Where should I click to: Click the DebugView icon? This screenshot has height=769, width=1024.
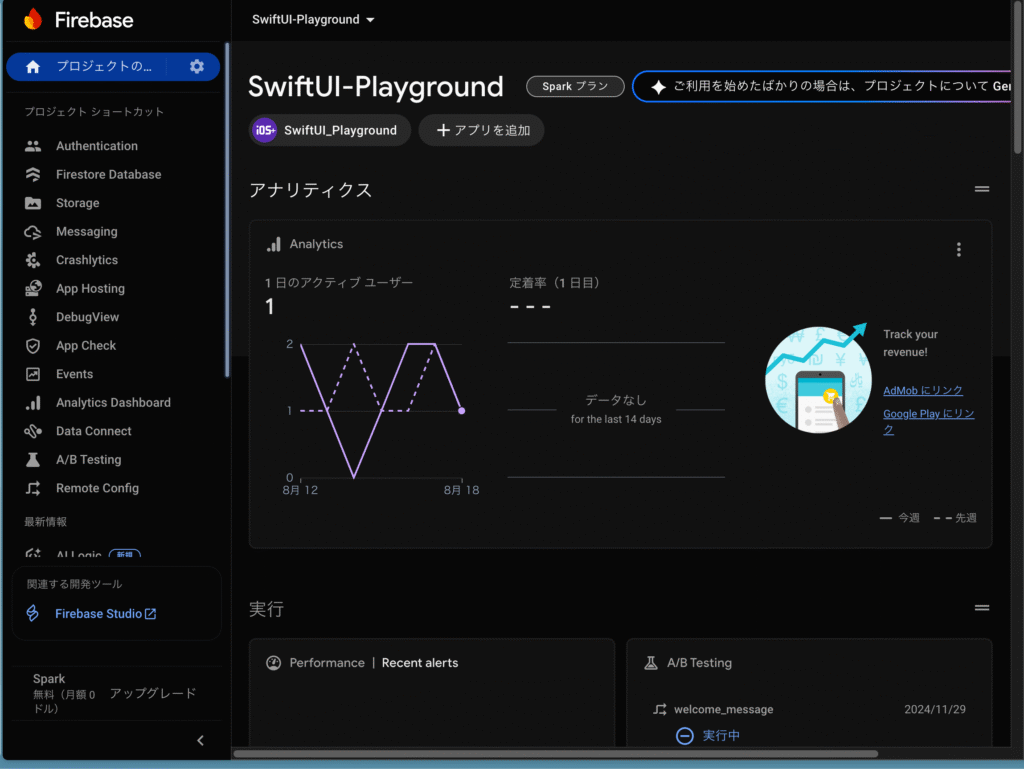tap(33, 317)
